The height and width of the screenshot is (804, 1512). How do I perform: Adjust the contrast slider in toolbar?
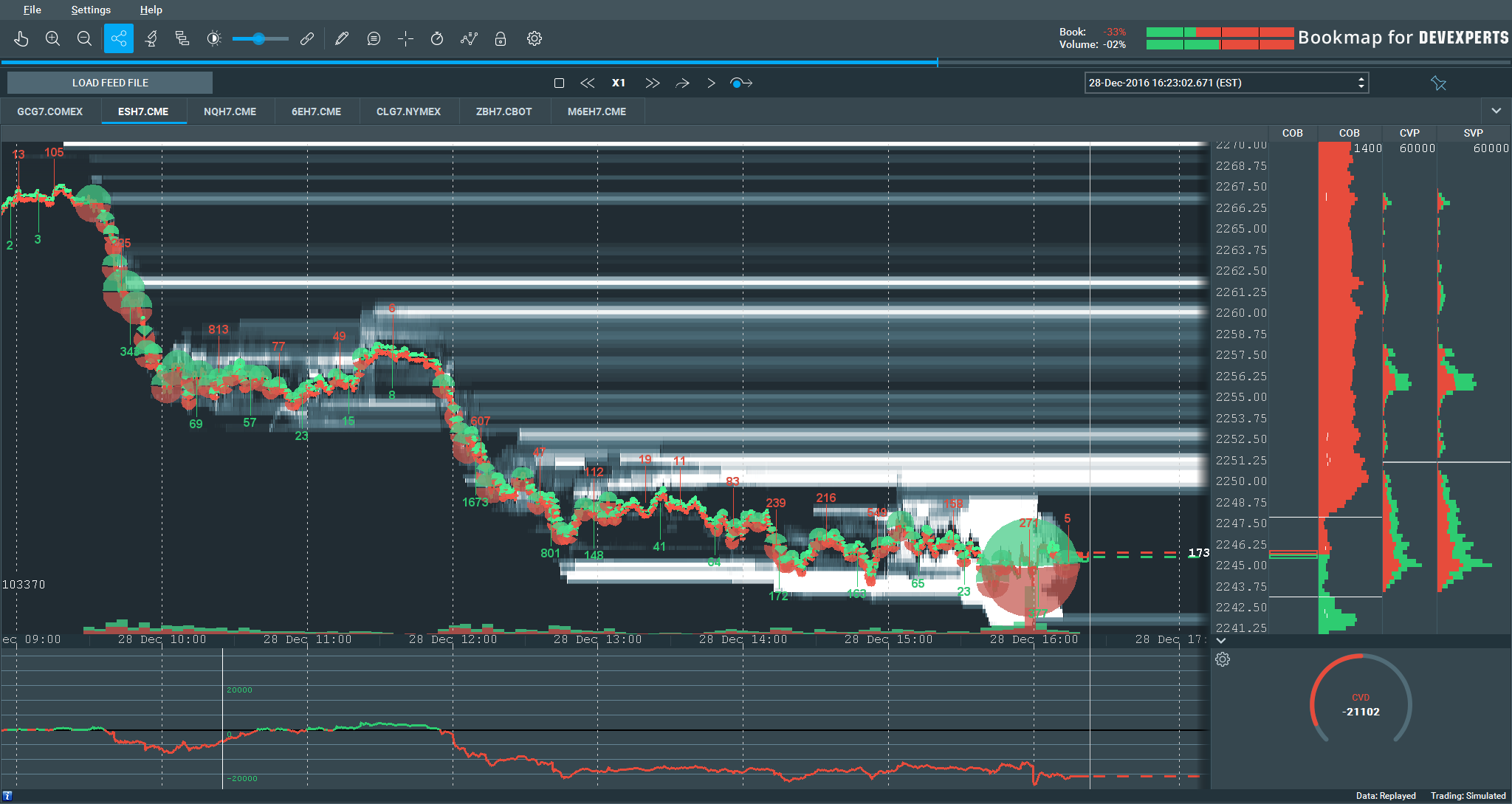pos(260,38)
